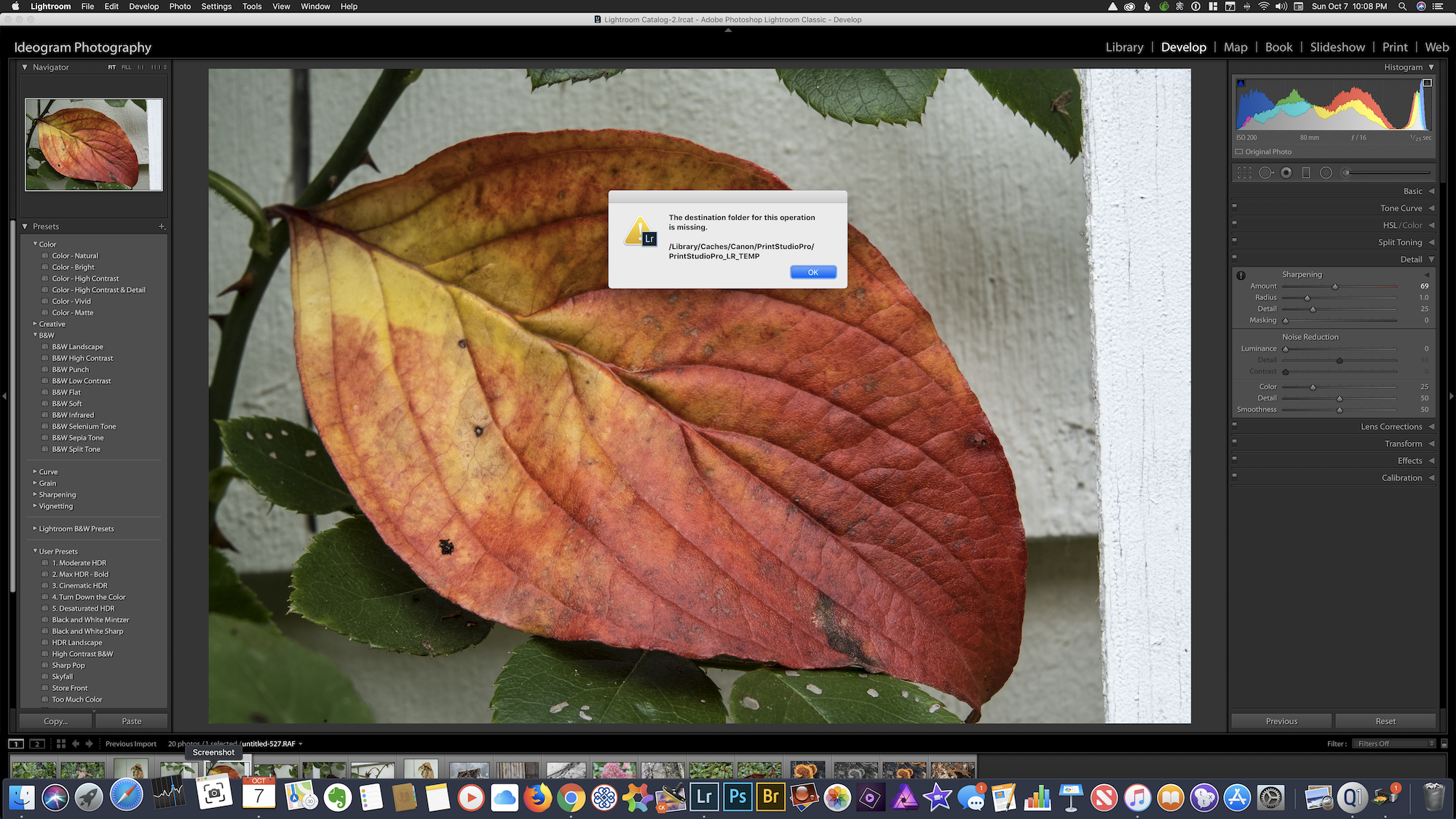The image size is (1456, 819).
Task: Click OK to dismiss the error dialog
Action: (x=812, y=272)
